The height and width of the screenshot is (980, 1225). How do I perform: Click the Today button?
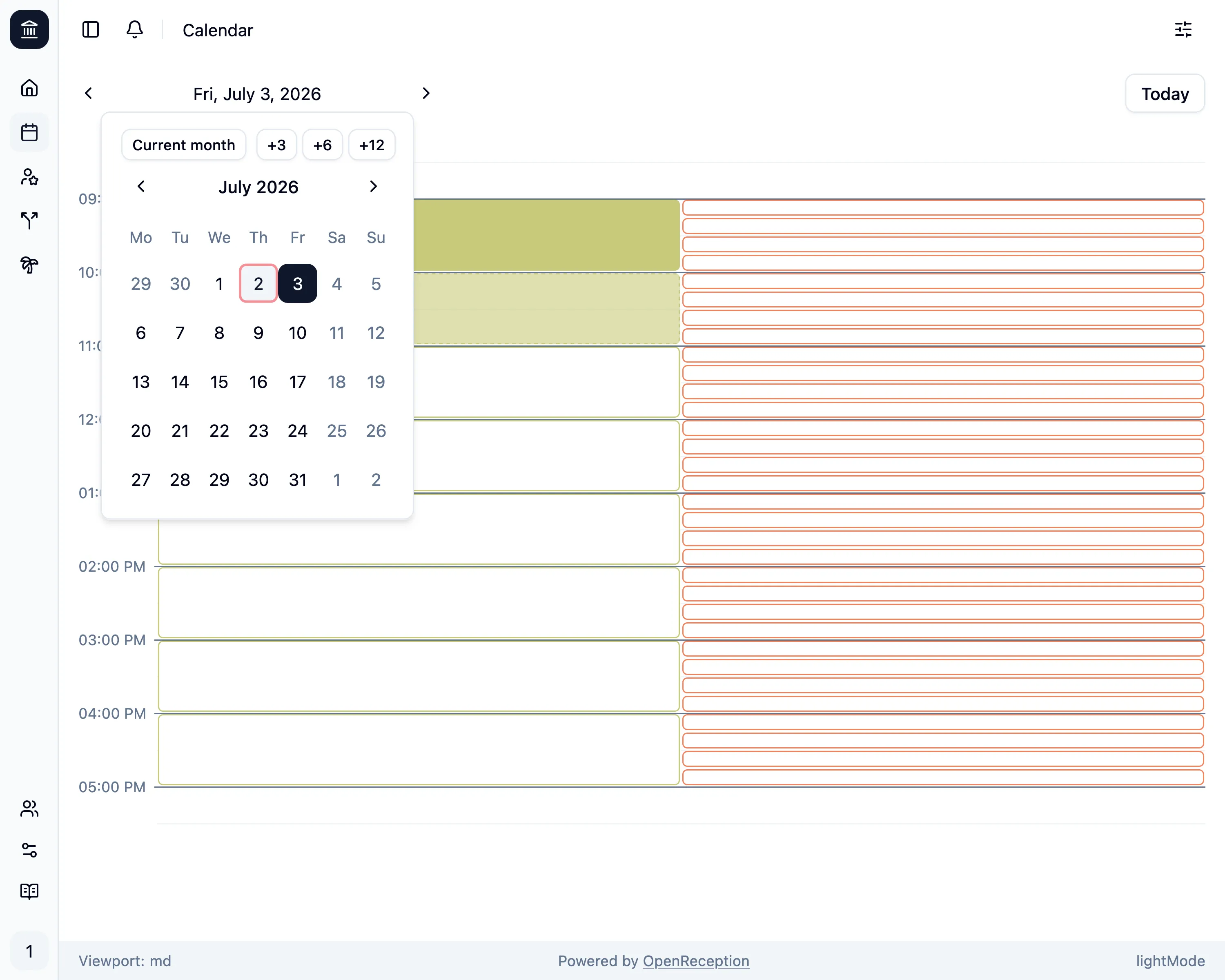click(1165, 93)
